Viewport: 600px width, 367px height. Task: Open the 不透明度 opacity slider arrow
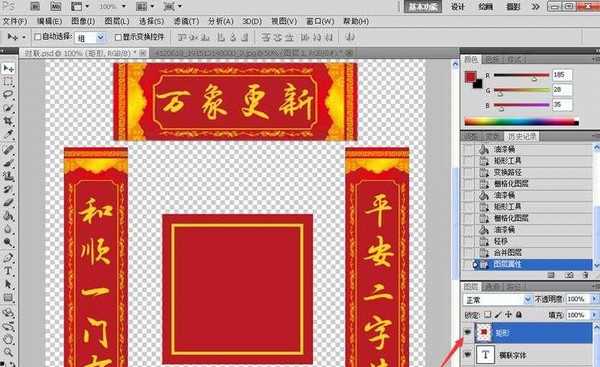tap(594, 299)
